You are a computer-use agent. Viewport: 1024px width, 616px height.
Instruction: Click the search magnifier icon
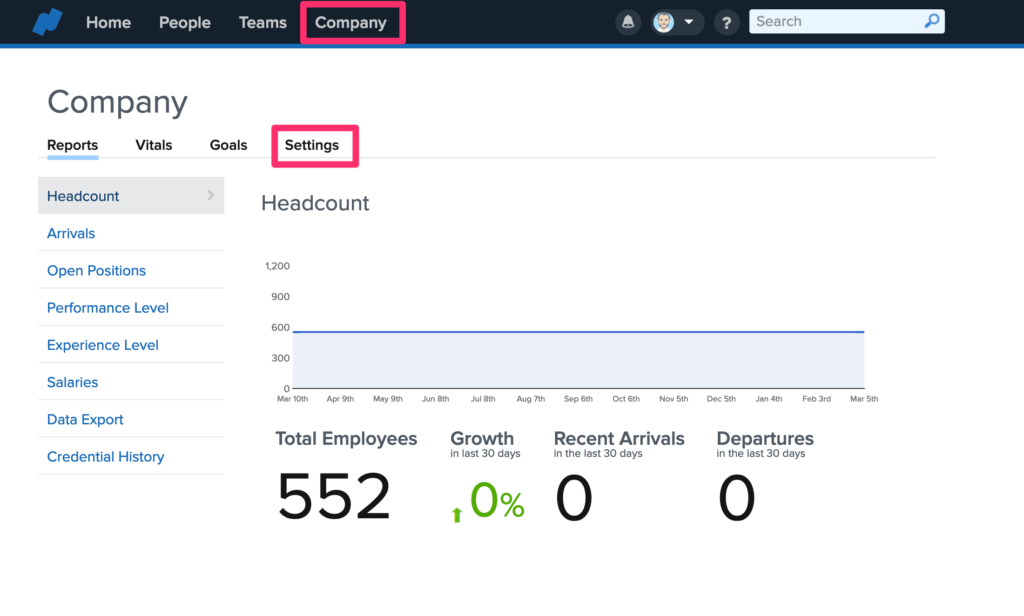[x=931, y=21]
